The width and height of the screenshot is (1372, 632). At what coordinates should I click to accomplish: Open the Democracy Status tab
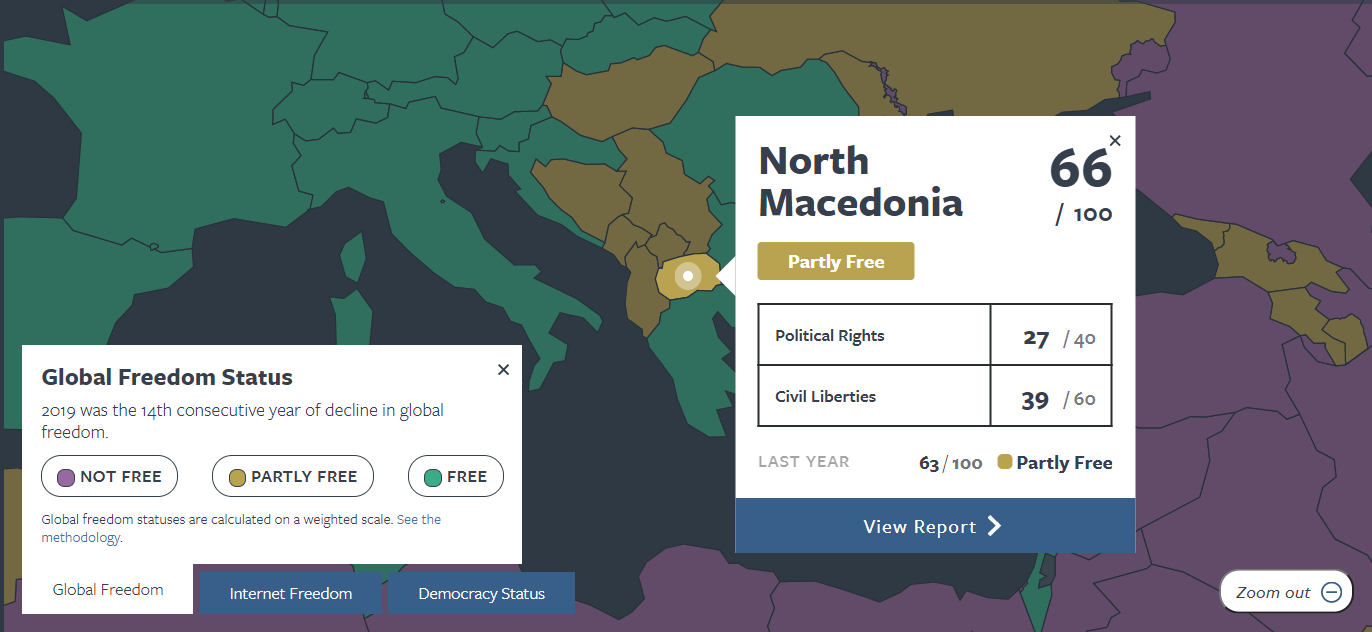click(x=481, y=593)
